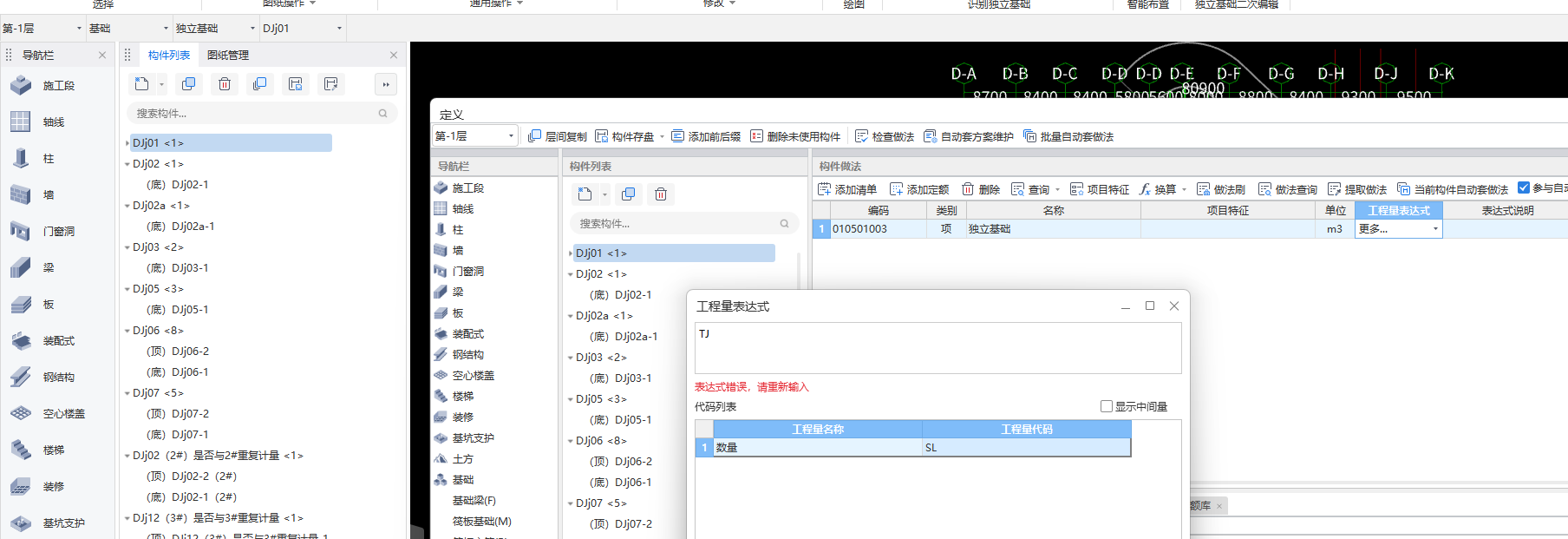
Task: Click the expression text box containing TJ
Action: [938, 348]
